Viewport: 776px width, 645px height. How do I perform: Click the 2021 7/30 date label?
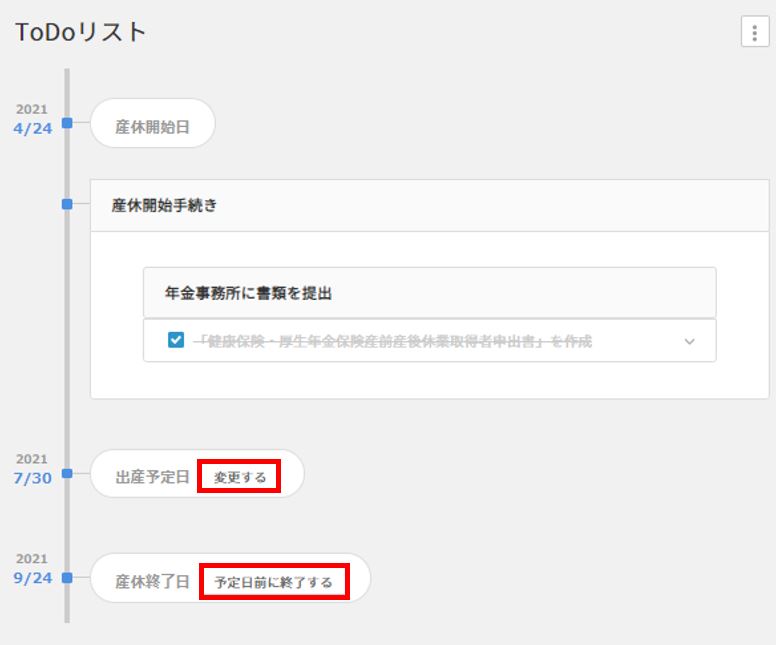pos(32,471)
